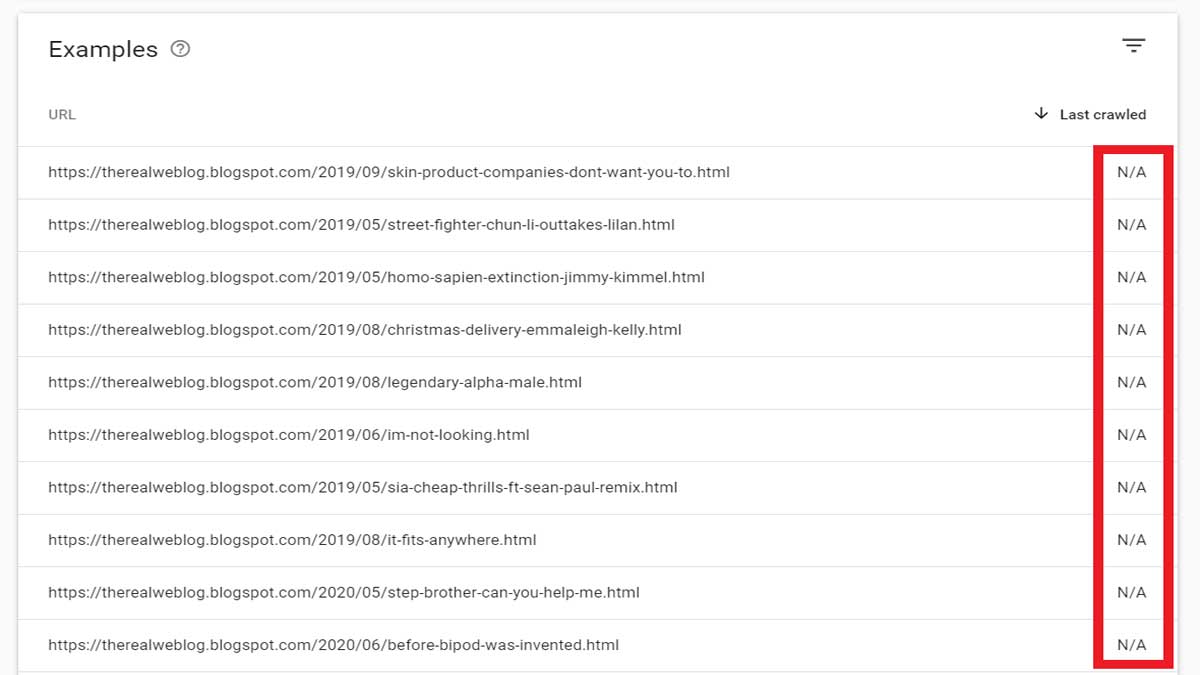Select the step-brother-can-you-help-me URL
The width and height of the screenshot is (1200, 675).
click(x=344, y=592)
